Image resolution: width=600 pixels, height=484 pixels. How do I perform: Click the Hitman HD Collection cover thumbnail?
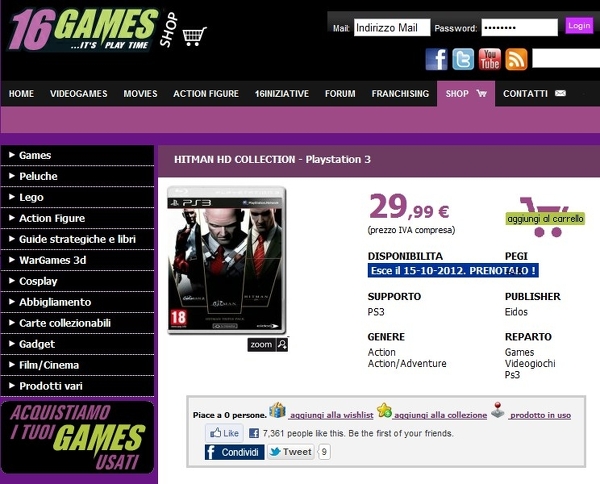coord(227,260)
